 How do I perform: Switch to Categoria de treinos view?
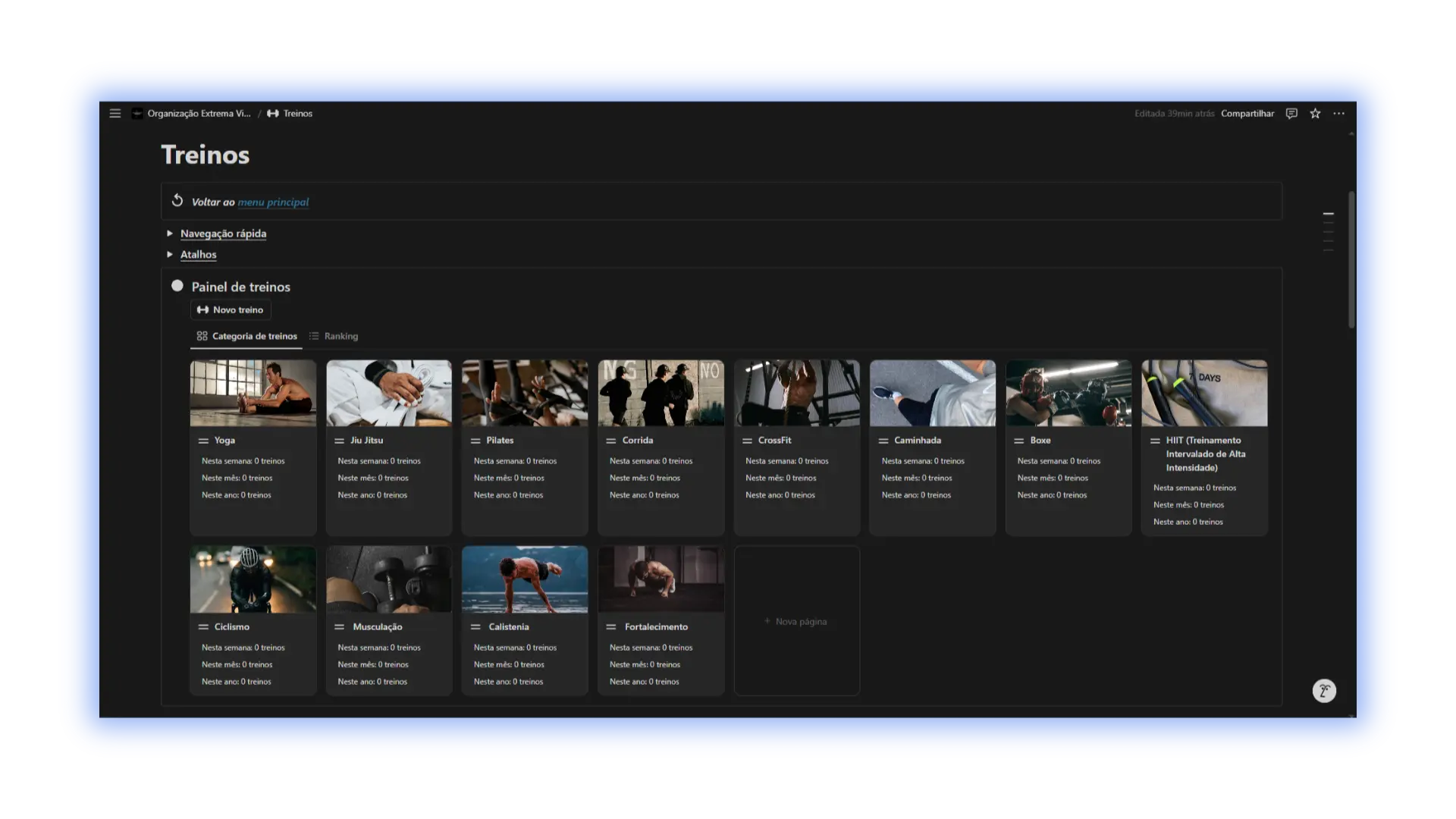coord(246,336)
